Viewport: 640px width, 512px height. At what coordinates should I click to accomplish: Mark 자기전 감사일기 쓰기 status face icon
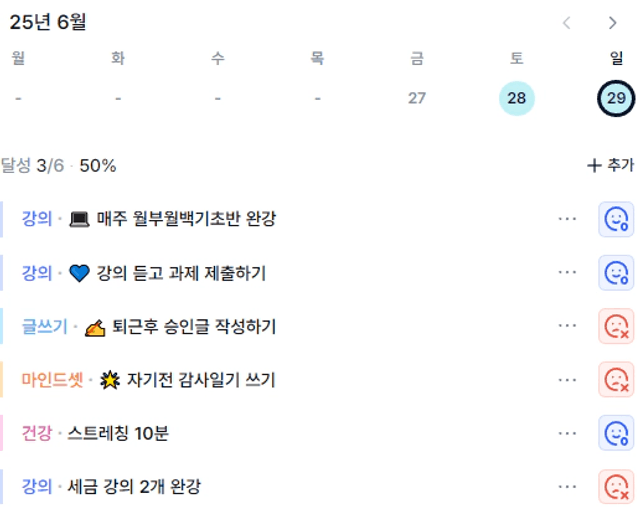(x=616, y=380)
